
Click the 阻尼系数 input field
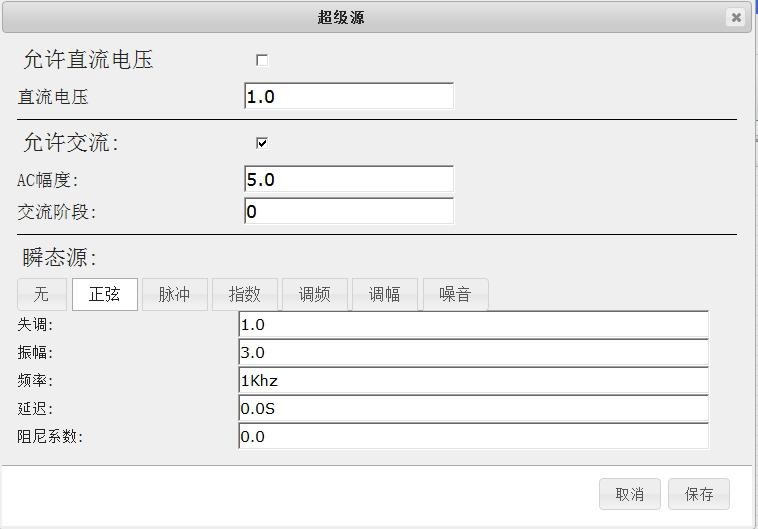pyautogui.click(x=474, y=437)
